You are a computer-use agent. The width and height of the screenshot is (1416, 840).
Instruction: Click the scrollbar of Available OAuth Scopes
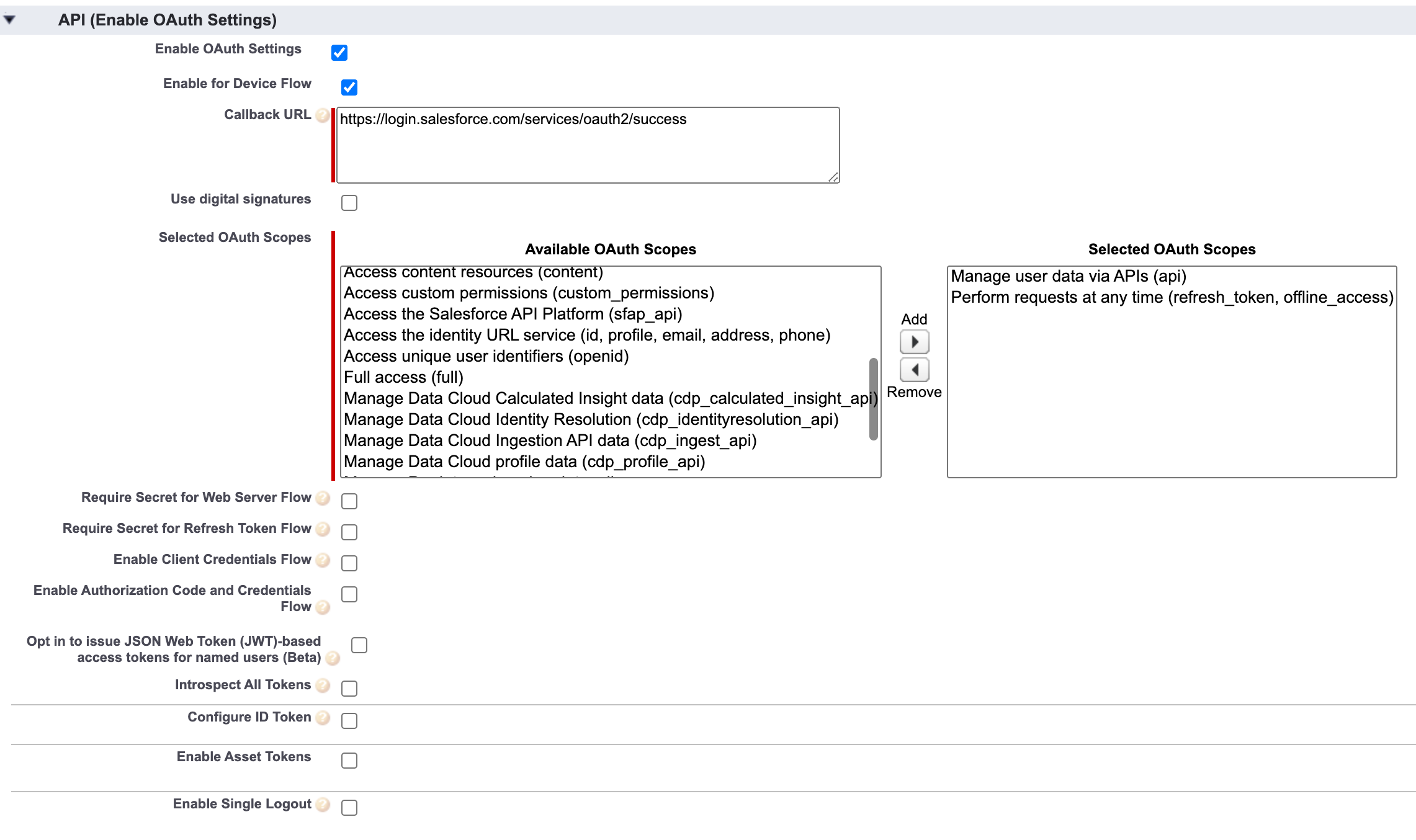point(874,399)
